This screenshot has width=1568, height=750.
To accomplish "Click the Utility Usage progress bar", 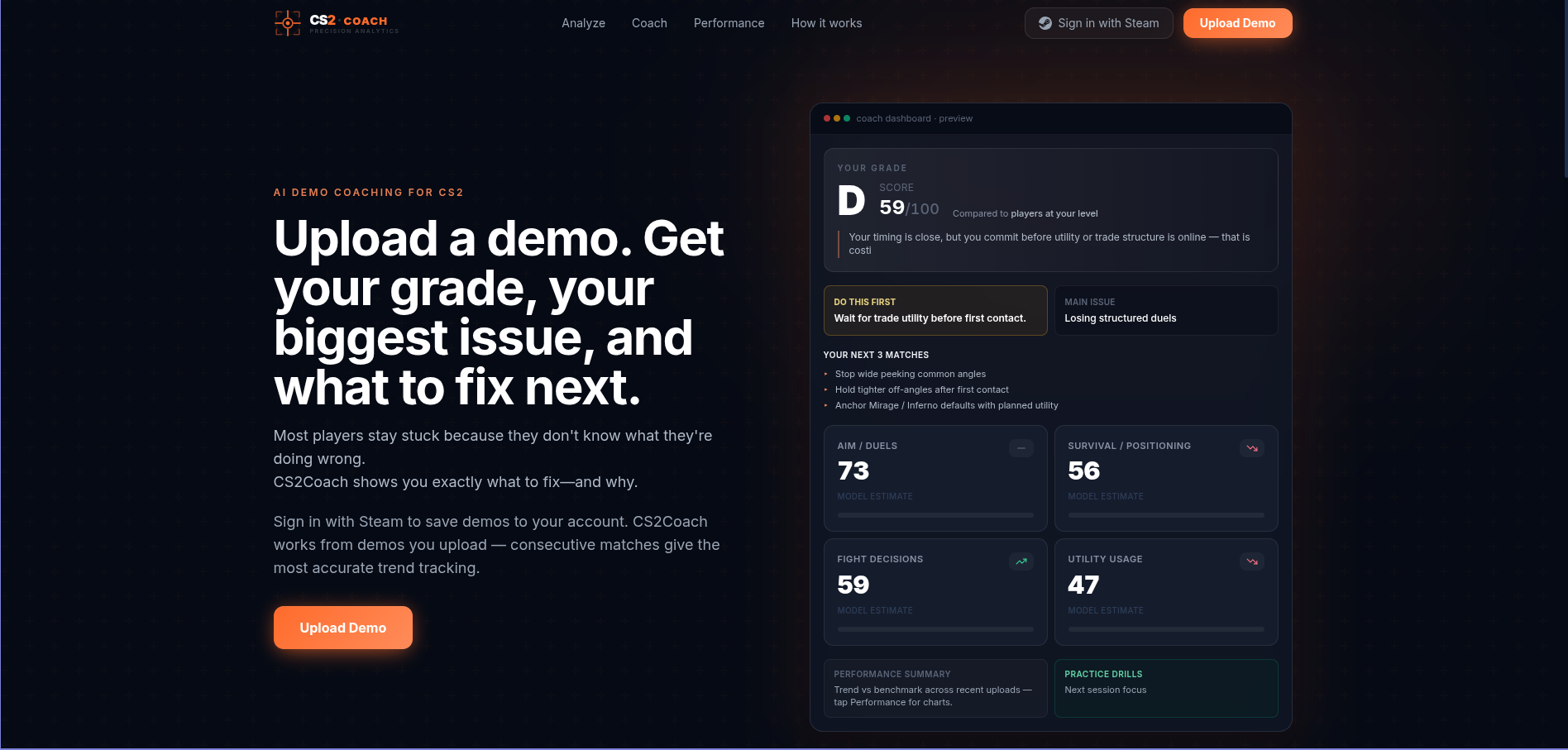I will pyautogui.click(x=1166, y=629).
